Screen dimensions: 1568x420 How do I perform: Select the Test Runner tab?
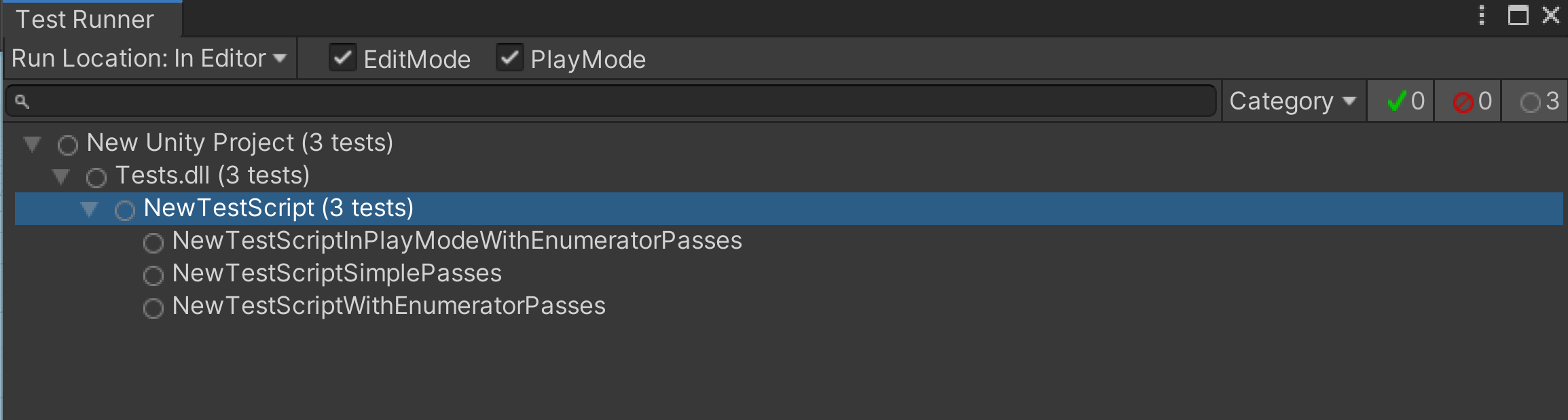pos(86,20)
